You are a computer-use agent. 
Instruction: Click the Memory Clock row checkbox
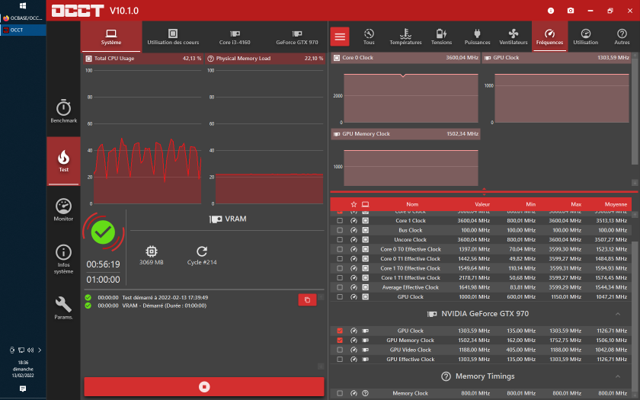[x=340, y=393]
